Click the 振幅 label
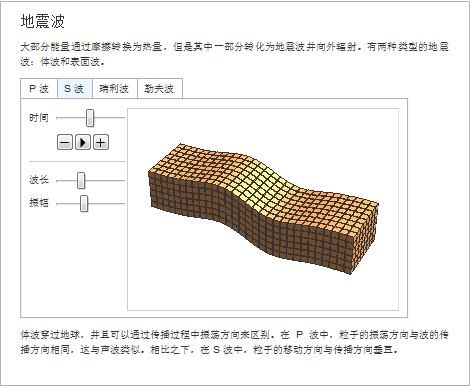The width and height of the screenshot is (470, 387). (39, 203)
